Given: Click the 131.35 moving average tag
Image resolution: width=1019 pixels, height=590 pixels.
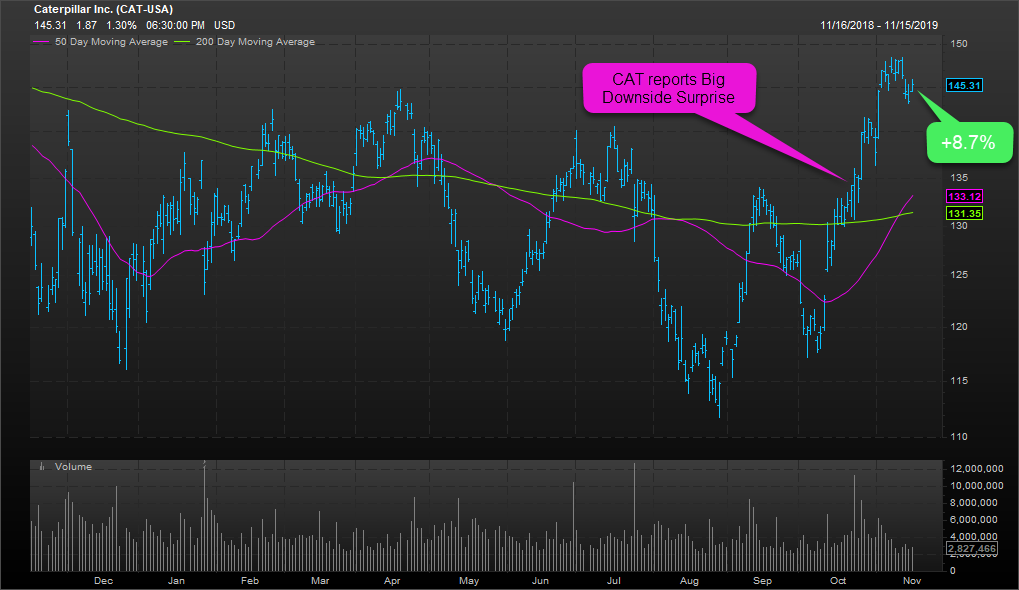Looking at the screenshot, I should pos(964,213).
